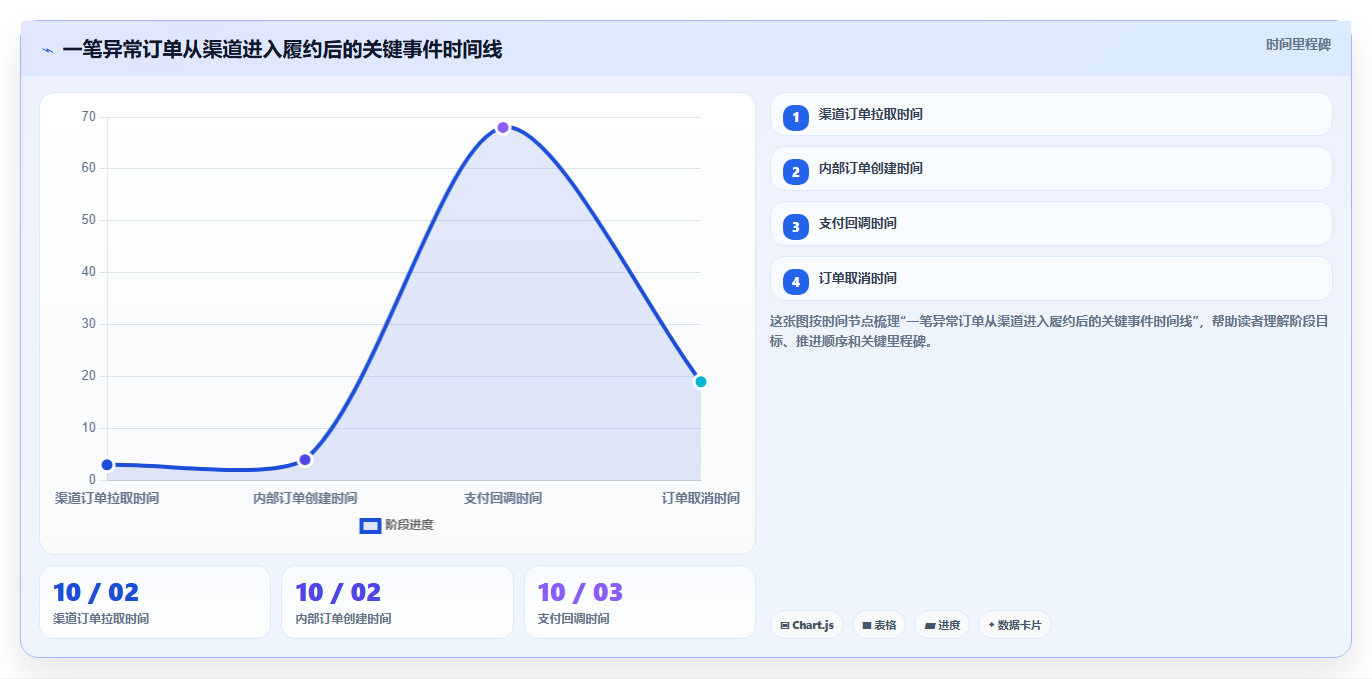The height and width of the screenshot is (679, 1372).
Task: Click the 进度 tag chip
Action: (x=942, y=625)
